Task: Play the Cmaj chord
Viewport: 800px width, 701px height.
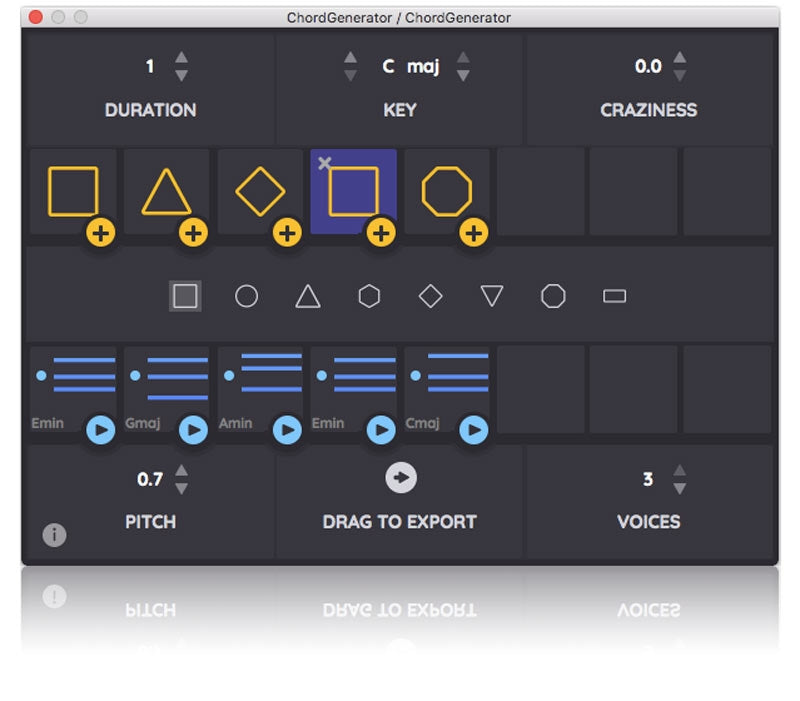Action: pos(474,430)
